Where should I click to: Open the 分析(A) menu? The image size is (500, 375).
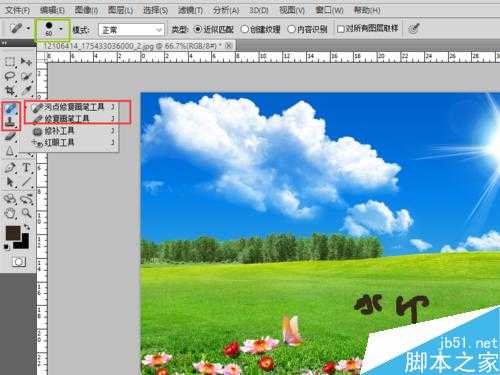(226, 10)
